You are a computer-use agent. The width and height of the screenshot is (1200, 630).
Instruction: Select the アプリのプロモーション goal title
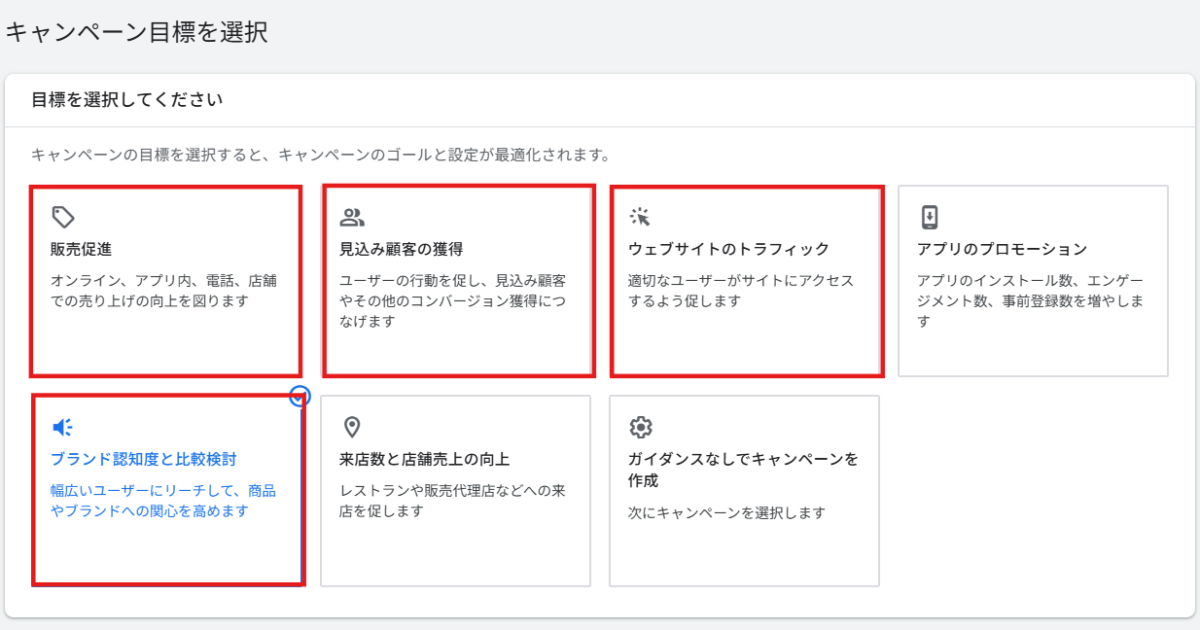[x=1001, y=249]
